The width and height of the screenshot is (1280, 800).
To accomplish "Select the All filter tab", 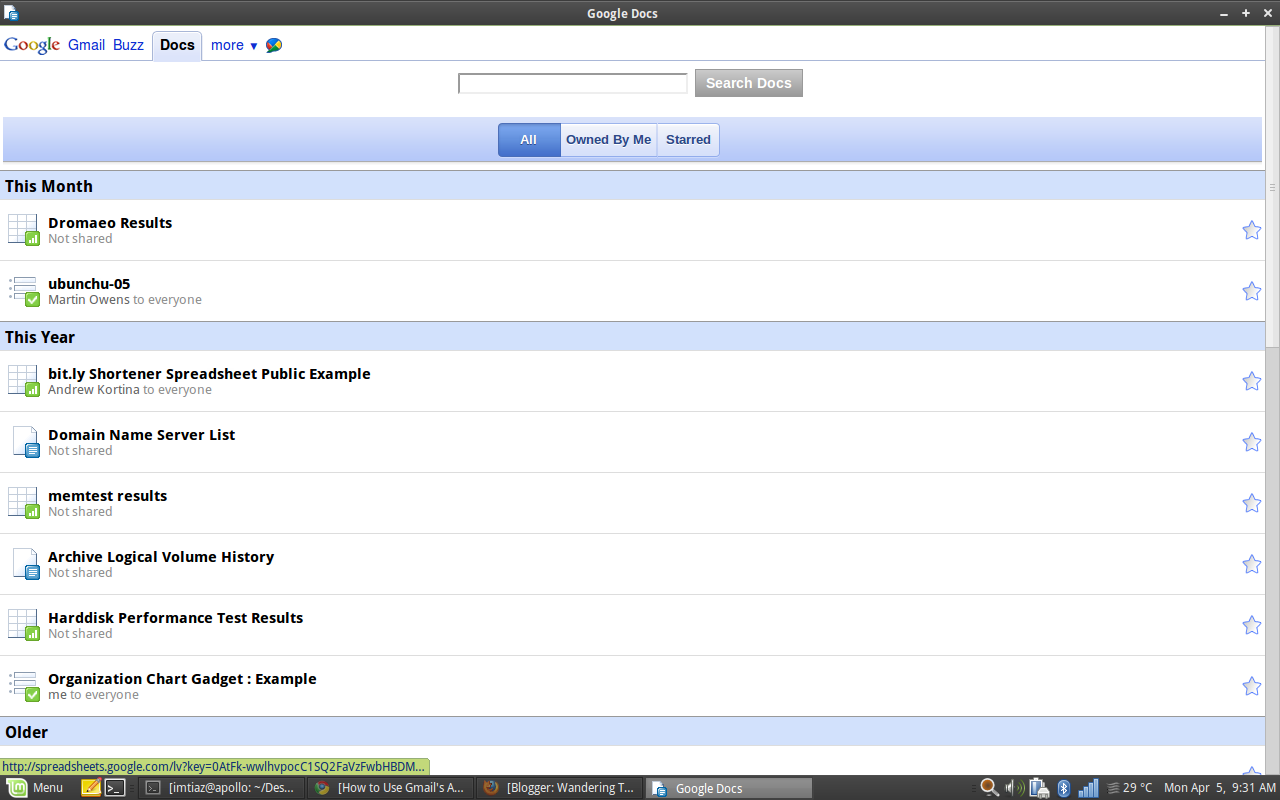I will pyautogui.click(x=529, y=140).
